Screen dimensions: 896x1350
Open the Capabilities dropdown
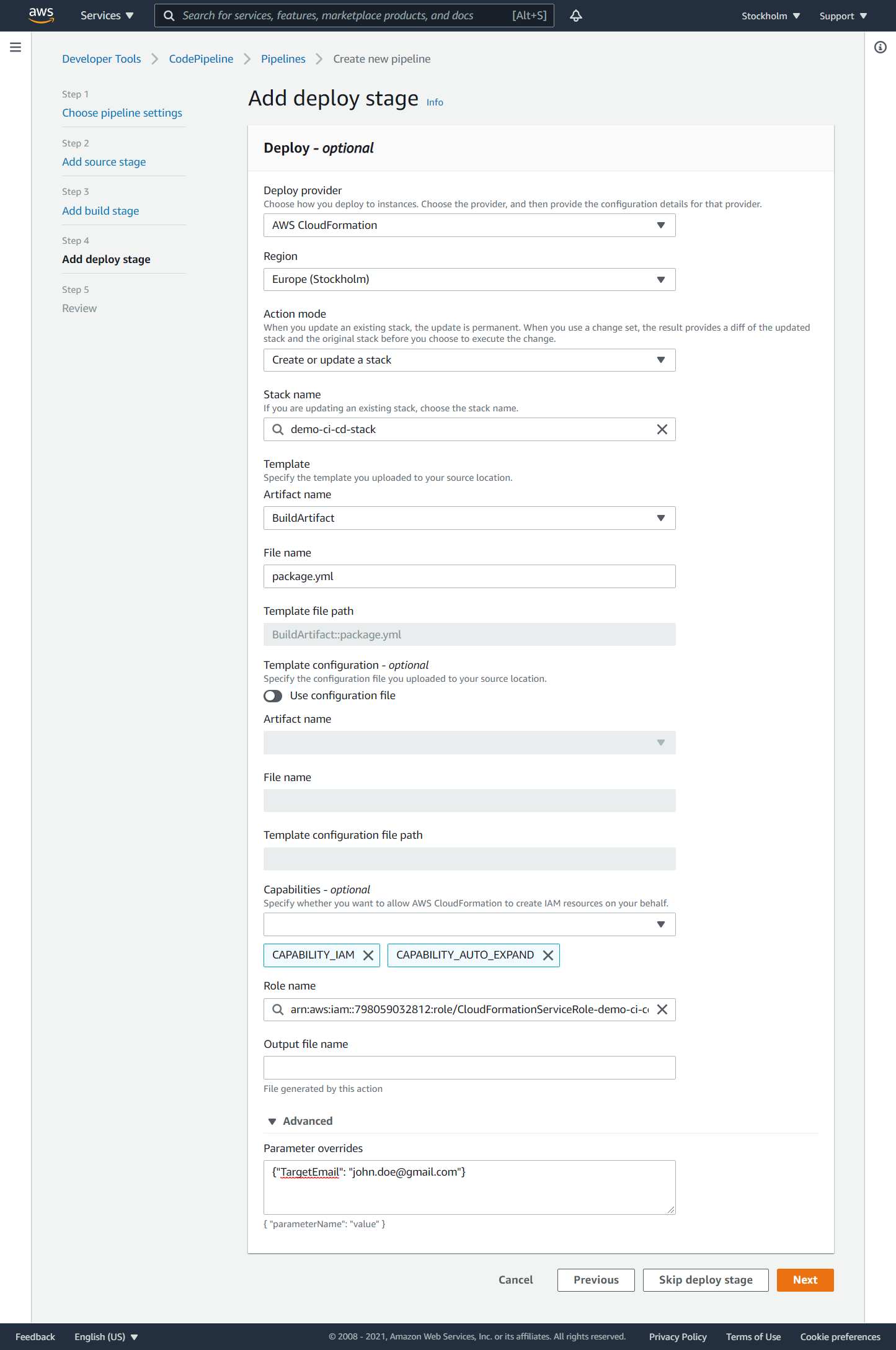(x=469, y=924)
